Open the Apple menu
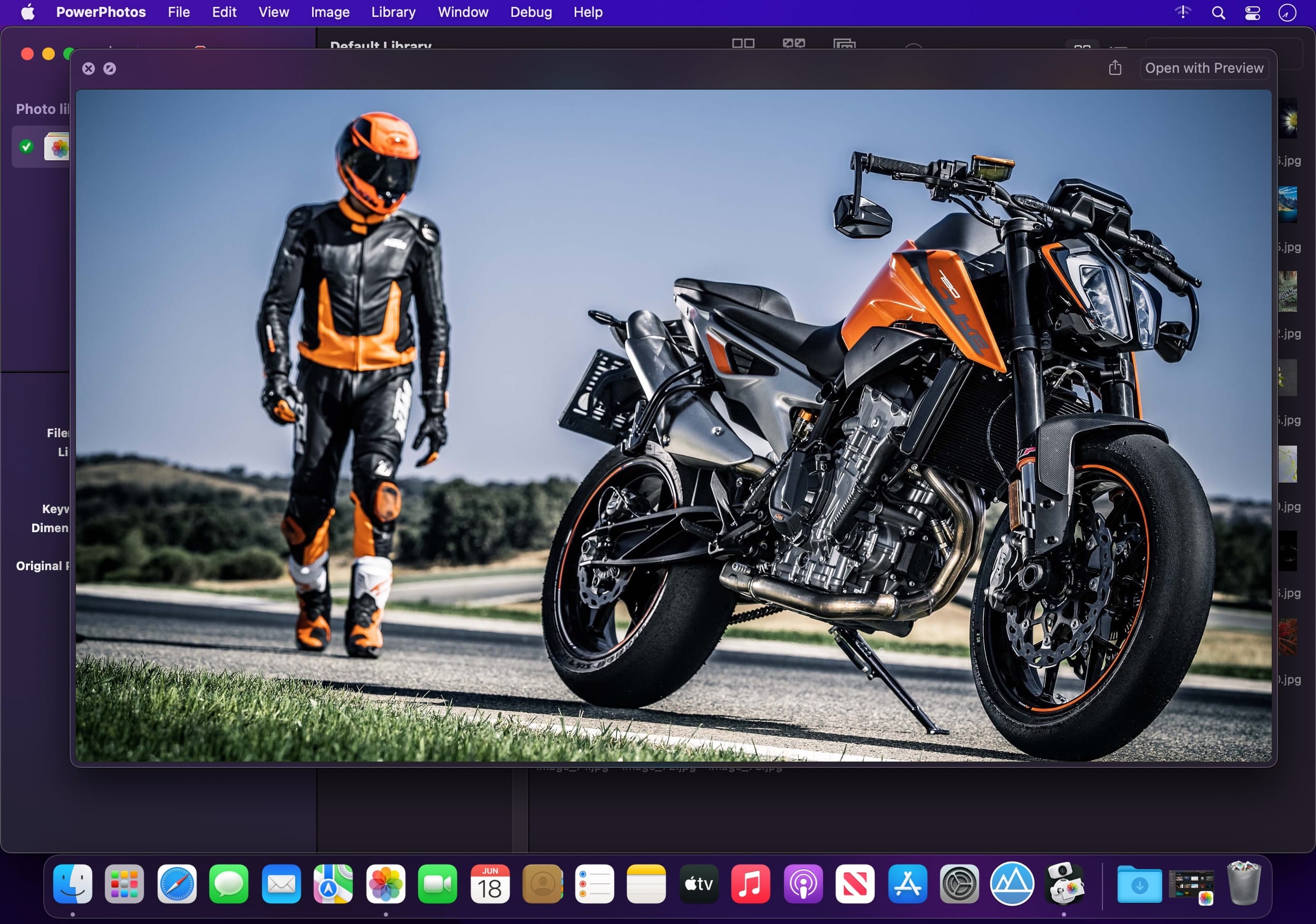This screenshot has height=924, width=1316. tap(27, 12)
